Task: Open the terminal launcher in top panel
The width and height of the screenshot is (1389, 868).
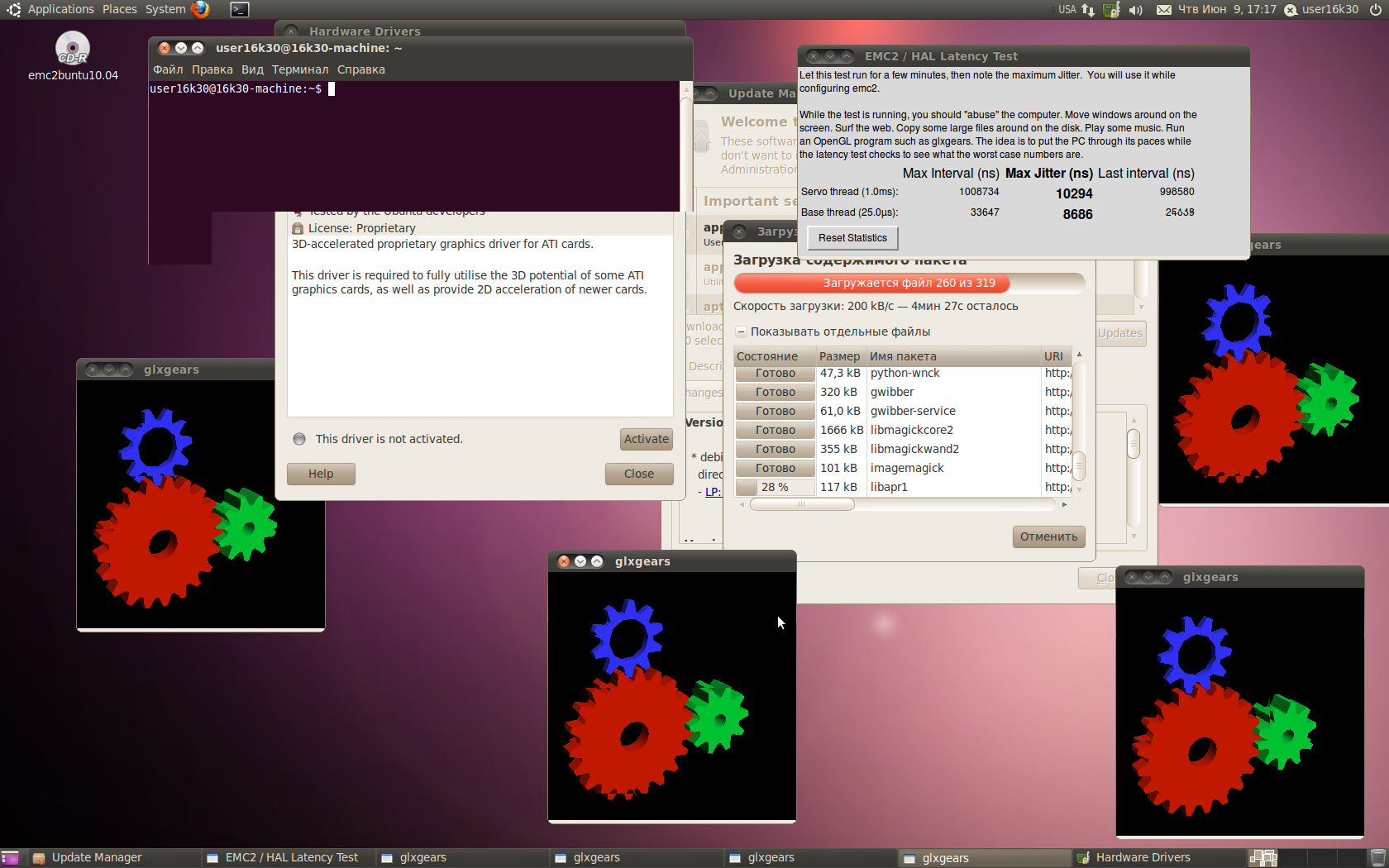Action: point(239,10)
